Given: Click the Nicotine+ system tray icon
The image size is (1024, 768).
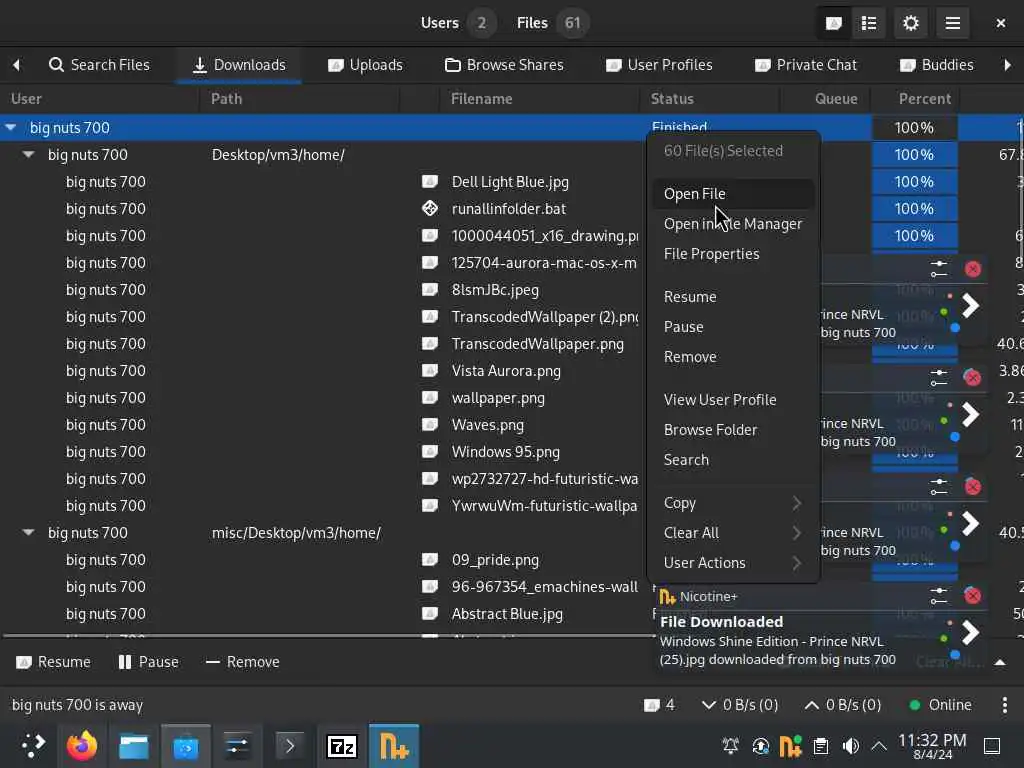Looking at the screenshot, I should pyautogui.click(x=790, y=746).
